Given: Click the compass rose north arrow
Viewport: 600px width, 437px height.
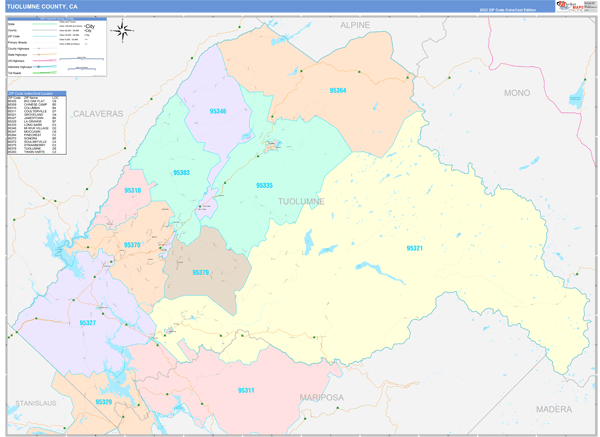Looking at the screenshot, I should [x=122, y=30].
